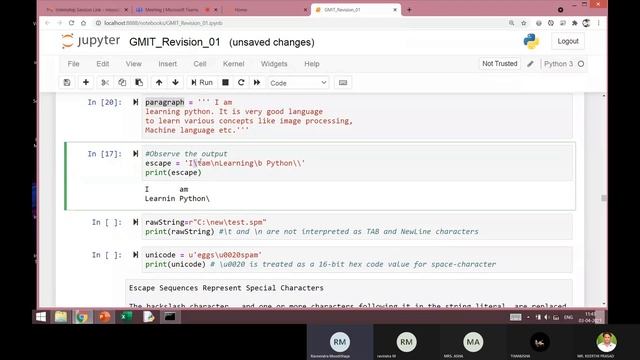The image size is (640, 360).
Task: Switch to the GMIT_Revision_01 browser tab
Action: pos(355,10)
